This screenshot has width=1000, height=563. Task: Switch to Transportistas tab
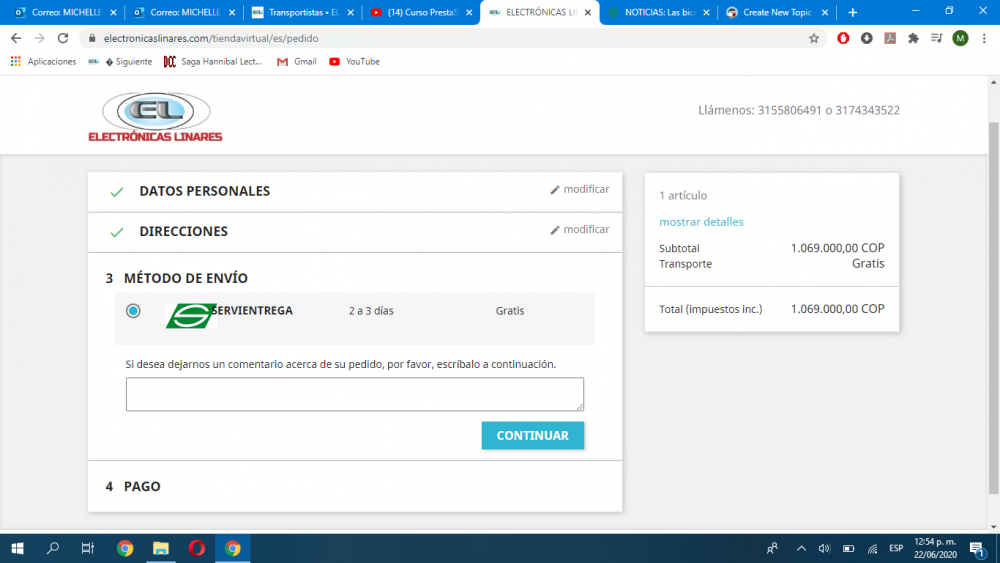point(302,13)
